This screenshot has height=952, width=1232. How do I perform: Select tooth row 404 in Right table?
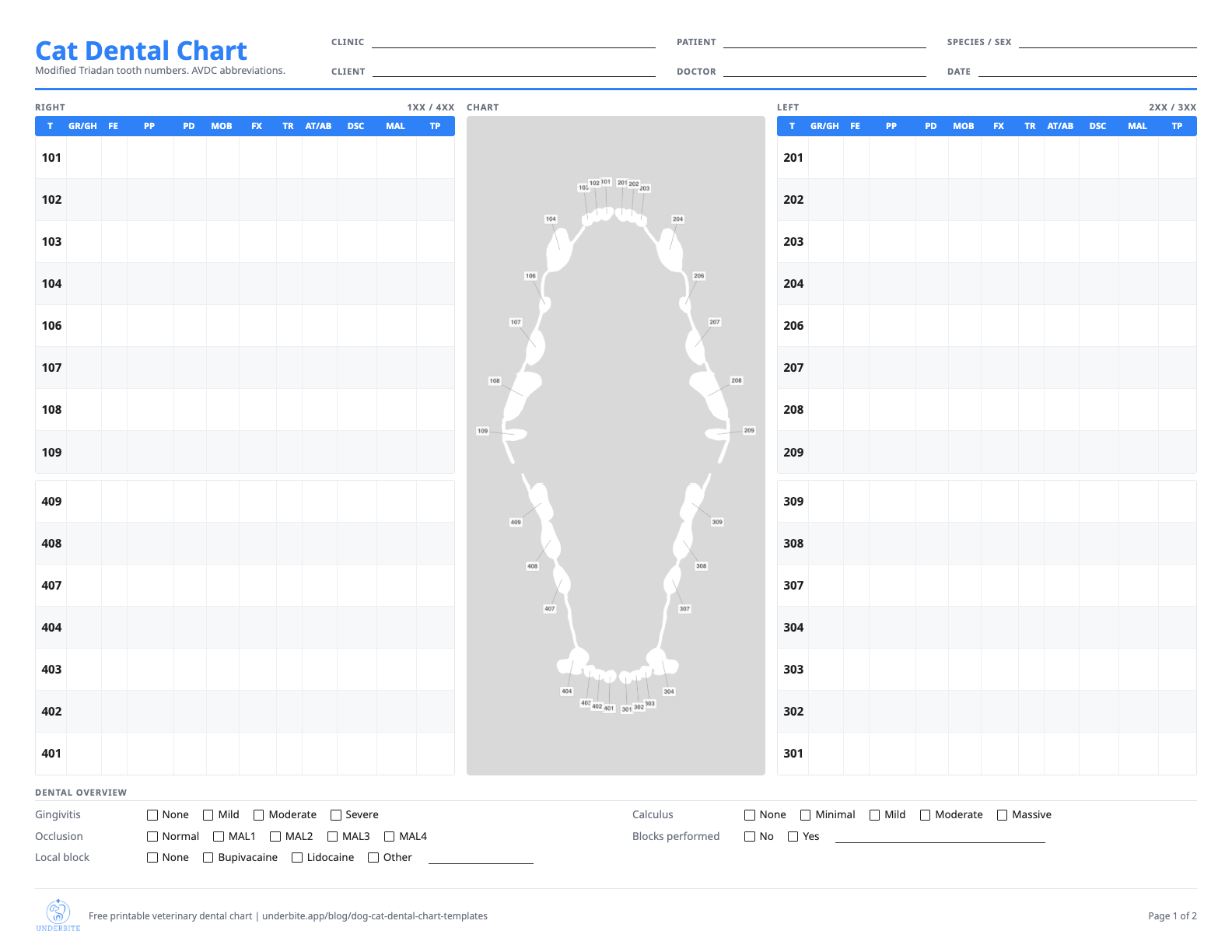[x=245, y=628]
